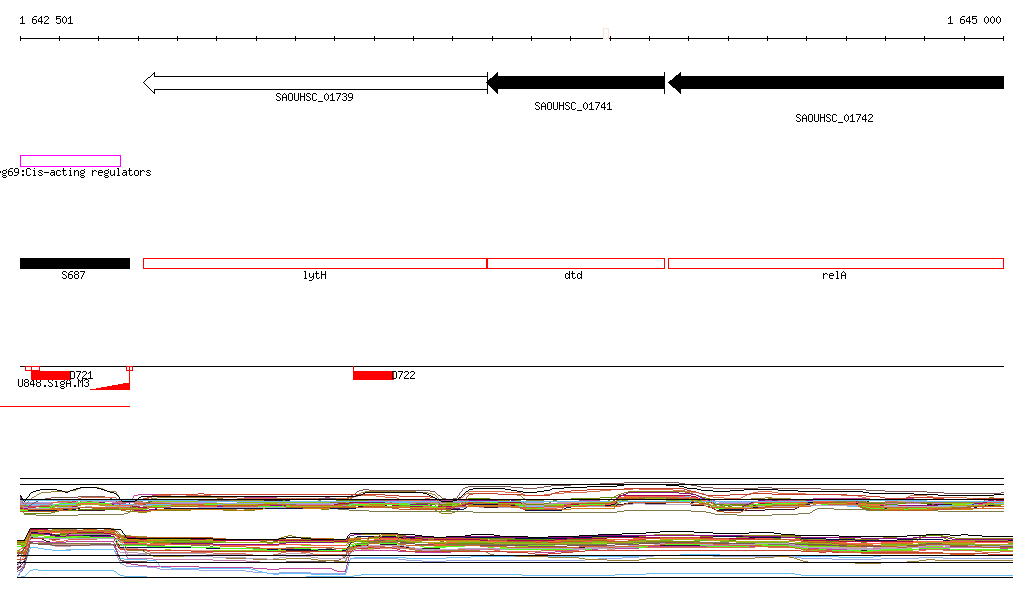Click the red lytH gene box
This screenshot has width=1024, height=611.
pyautogui.click(x=315, y=263)
